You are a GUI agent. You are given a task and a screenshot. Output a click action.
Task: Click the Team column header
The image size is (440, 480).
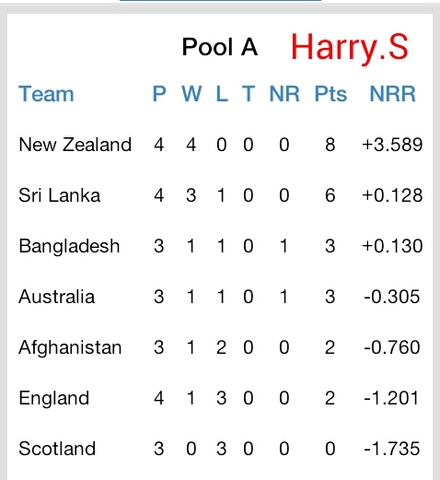46,94
